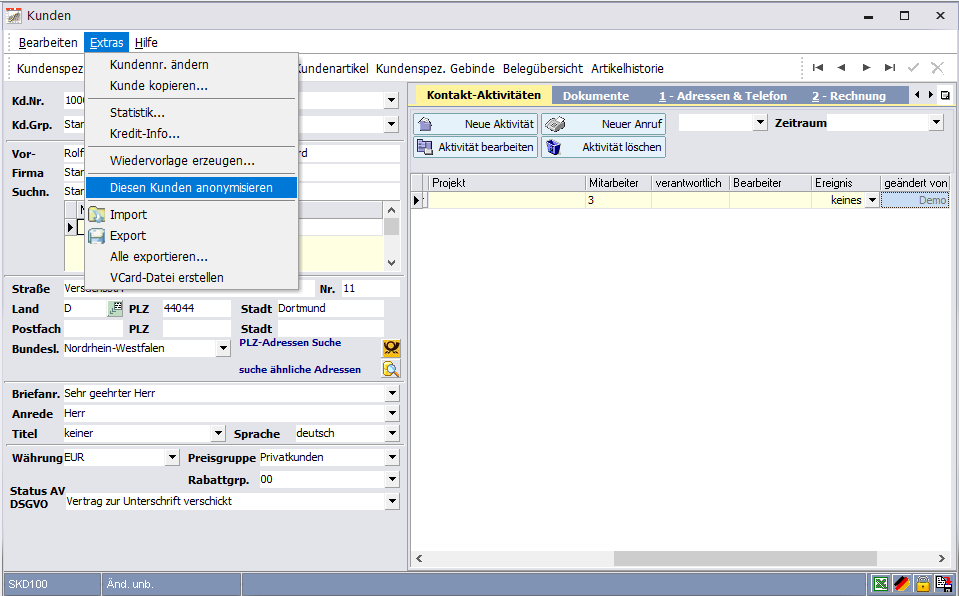Go to the previous customer record
959x596 pixels.
pos(842,68)
